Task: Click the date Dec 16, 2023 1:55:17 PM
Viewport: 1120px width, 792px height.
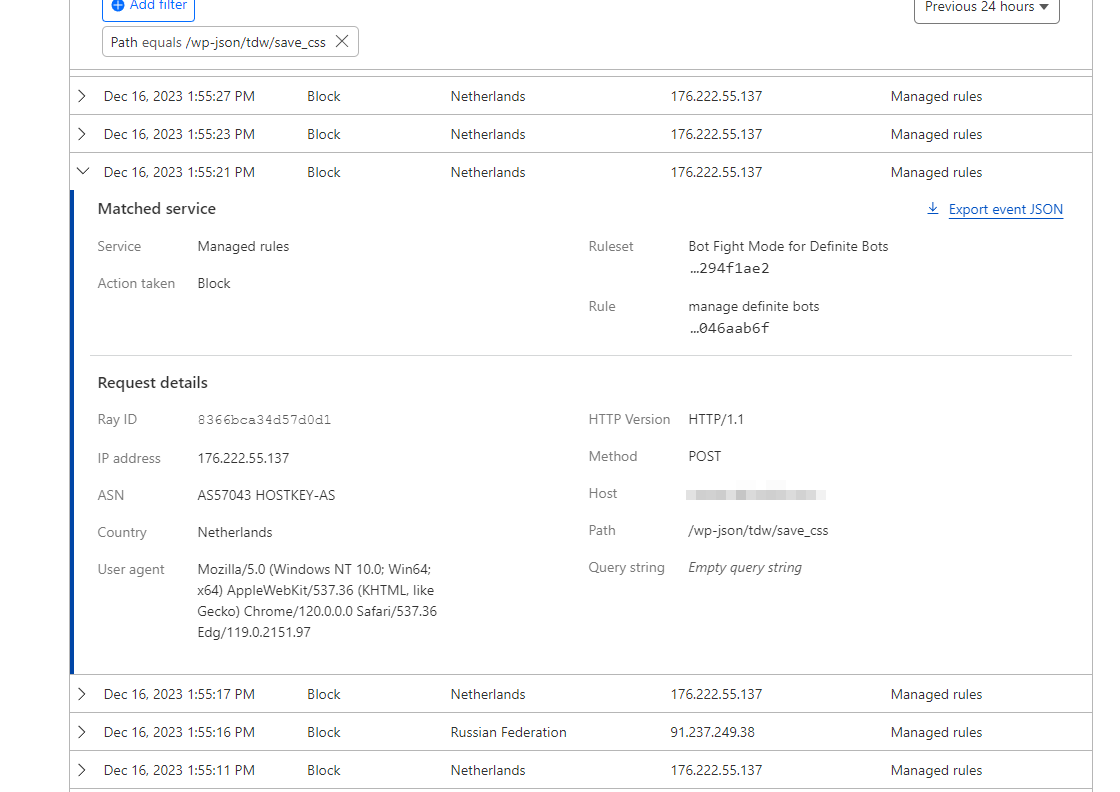Action: [179, 694]
